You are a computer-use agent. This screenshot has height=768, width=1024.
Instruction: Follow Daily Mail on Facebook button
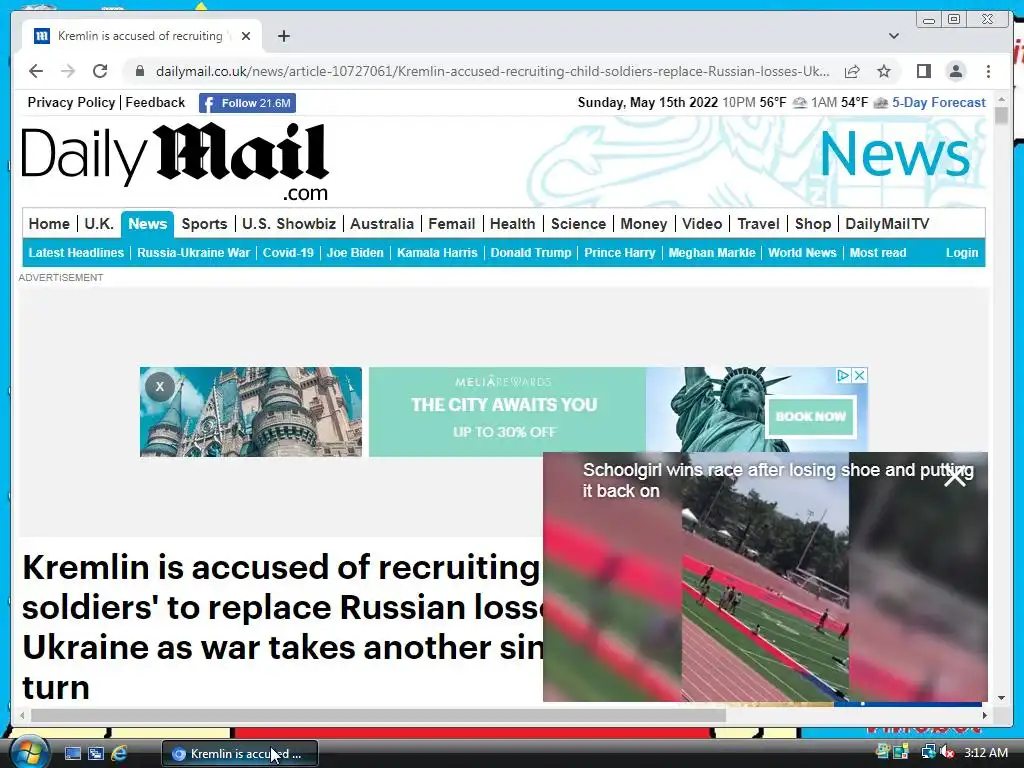coord(248,103)
